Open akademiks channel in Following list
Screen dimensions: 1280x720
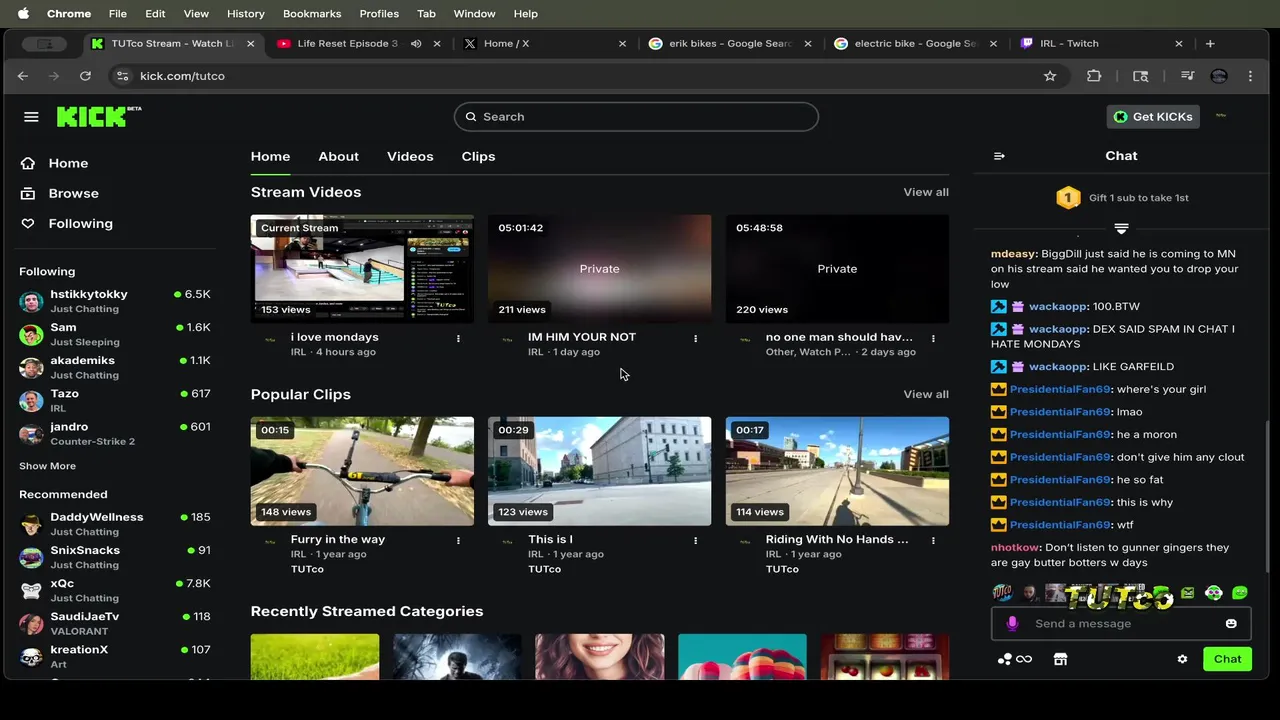click(x=115, y=367)
